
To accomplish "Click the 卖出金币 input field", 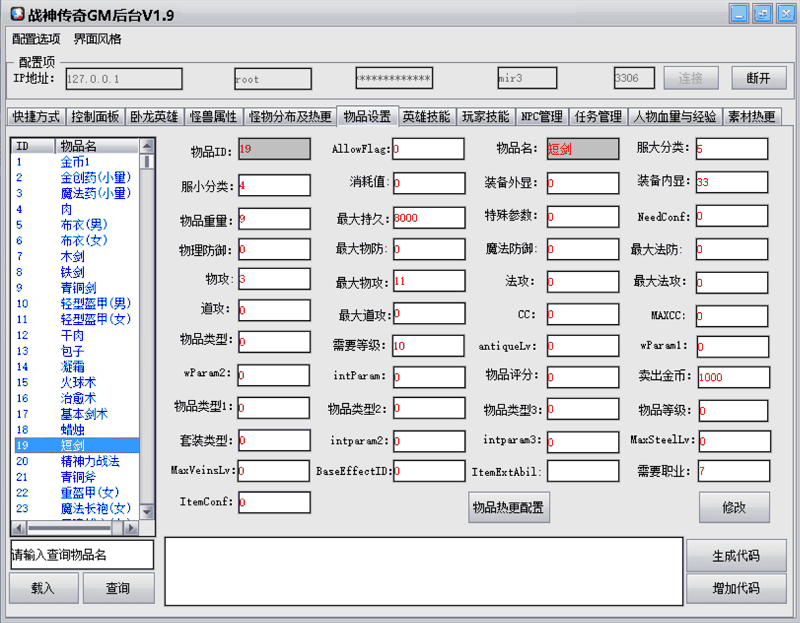I will coord(732,377).
